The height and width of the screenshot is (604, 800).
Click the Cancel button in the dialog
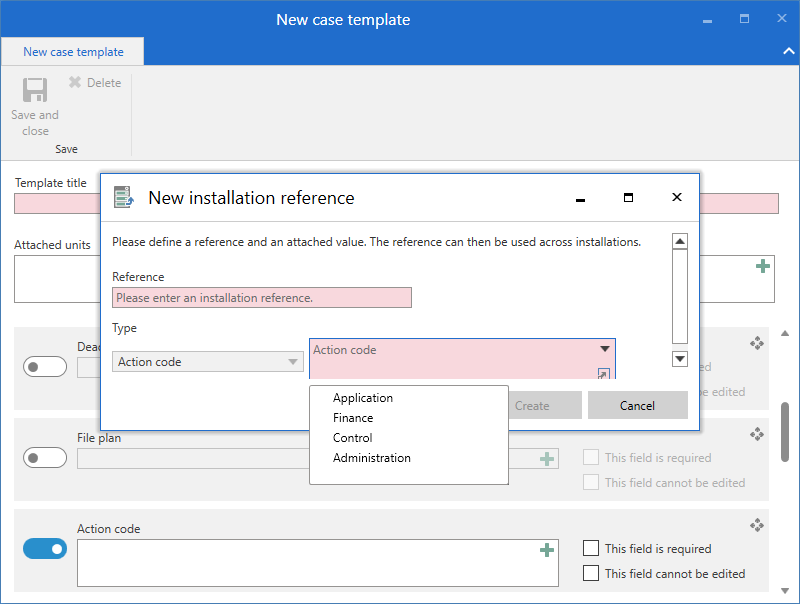[x=637, y=405]
